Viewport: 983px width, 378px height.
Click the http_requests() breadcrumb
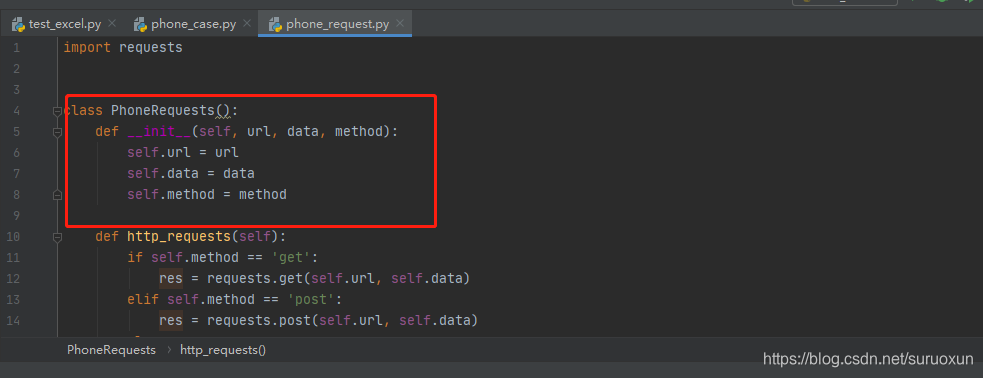[223, 350]
